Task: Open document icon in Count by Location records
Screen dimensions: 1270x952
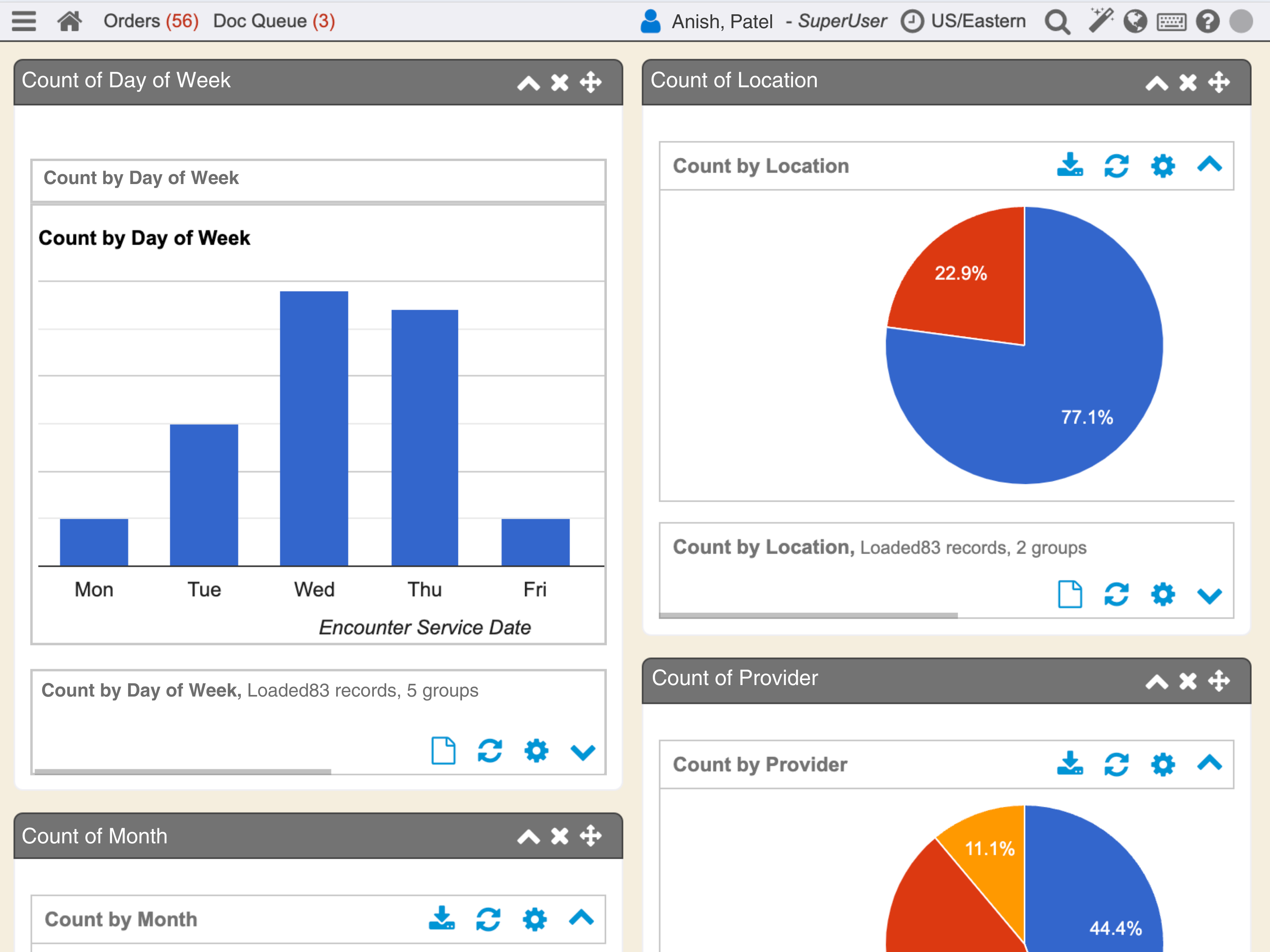Action: click(x=1070, y=594)
